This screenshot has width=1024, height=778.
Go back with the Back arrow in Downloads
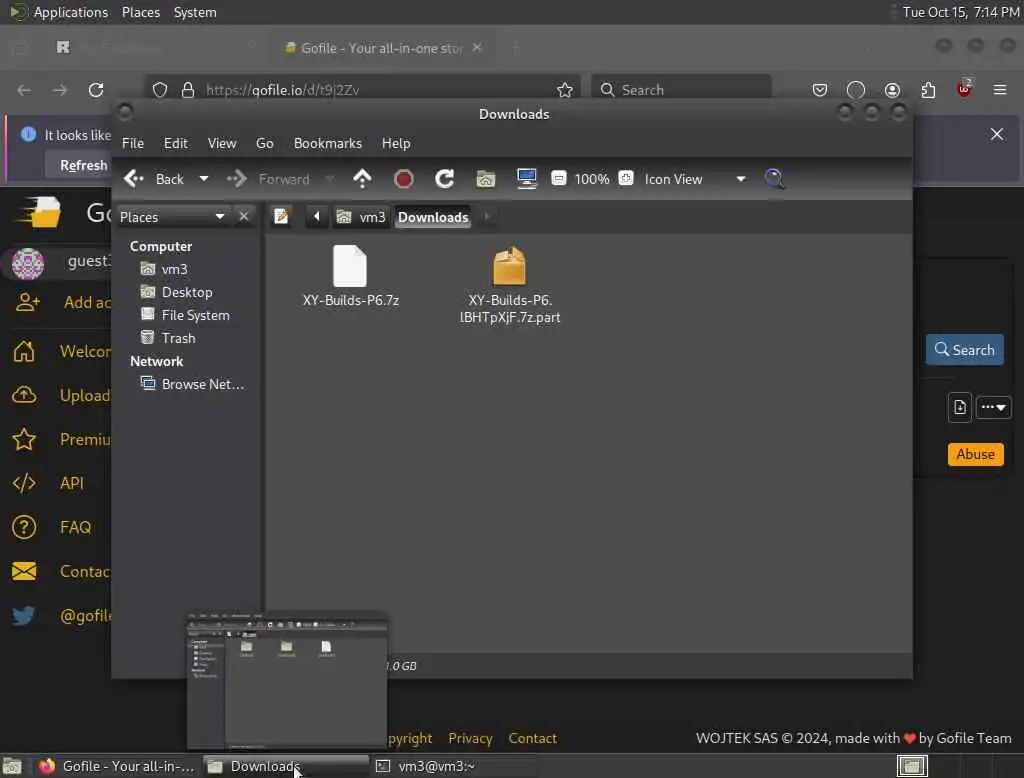pyautogui.click(x=153, y=179)
